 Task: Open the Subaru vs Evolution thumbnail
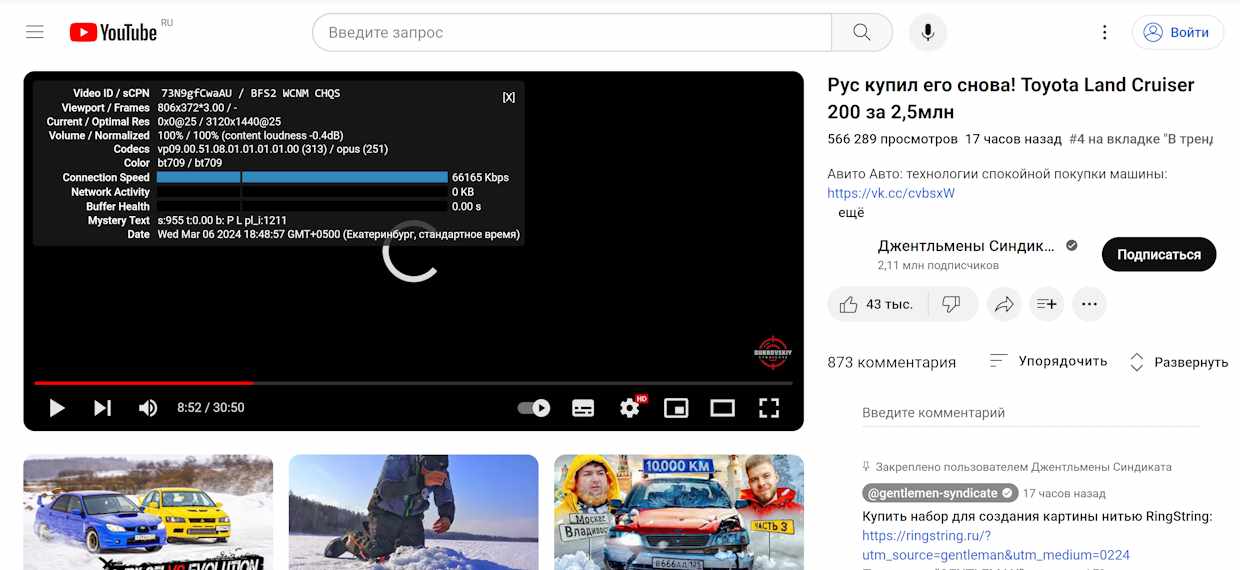tap(148, 512)
